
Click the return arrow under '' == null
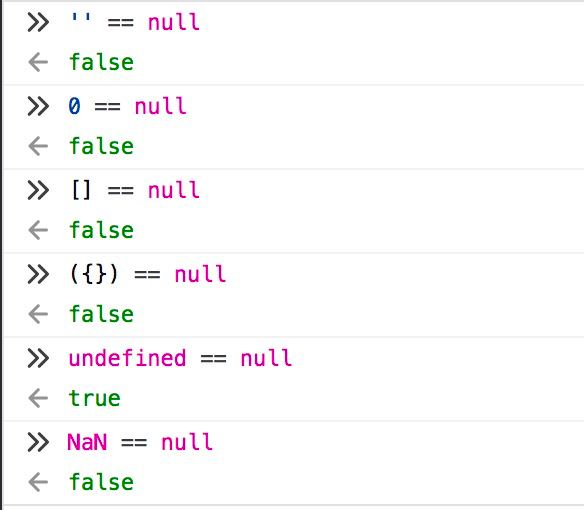coord(38,62)
